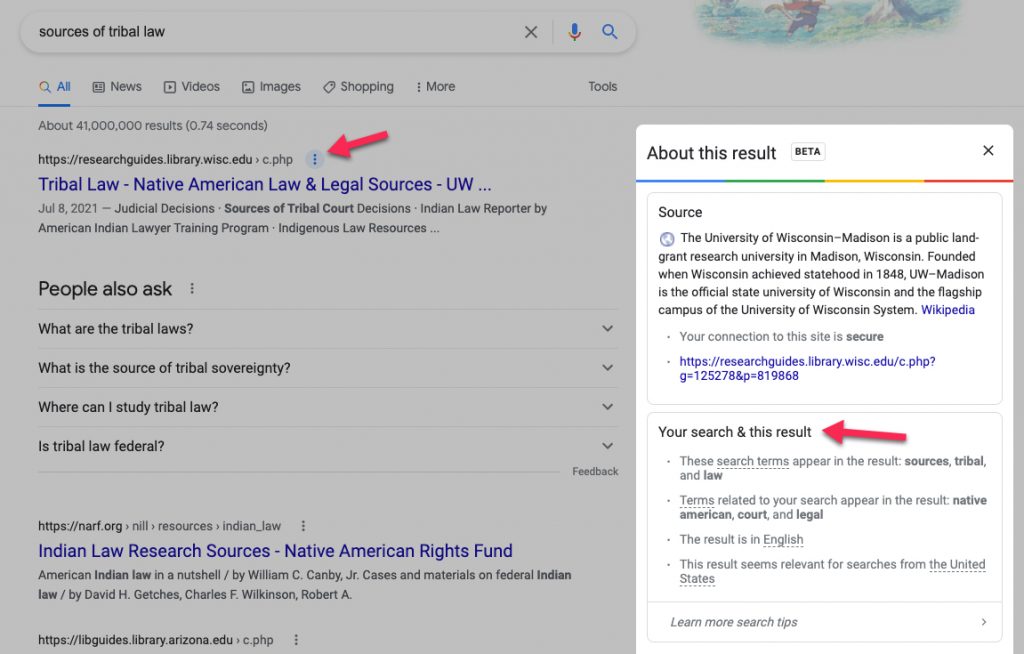
Task: Open Learn more search tips
Action: (x=824, y=622)
